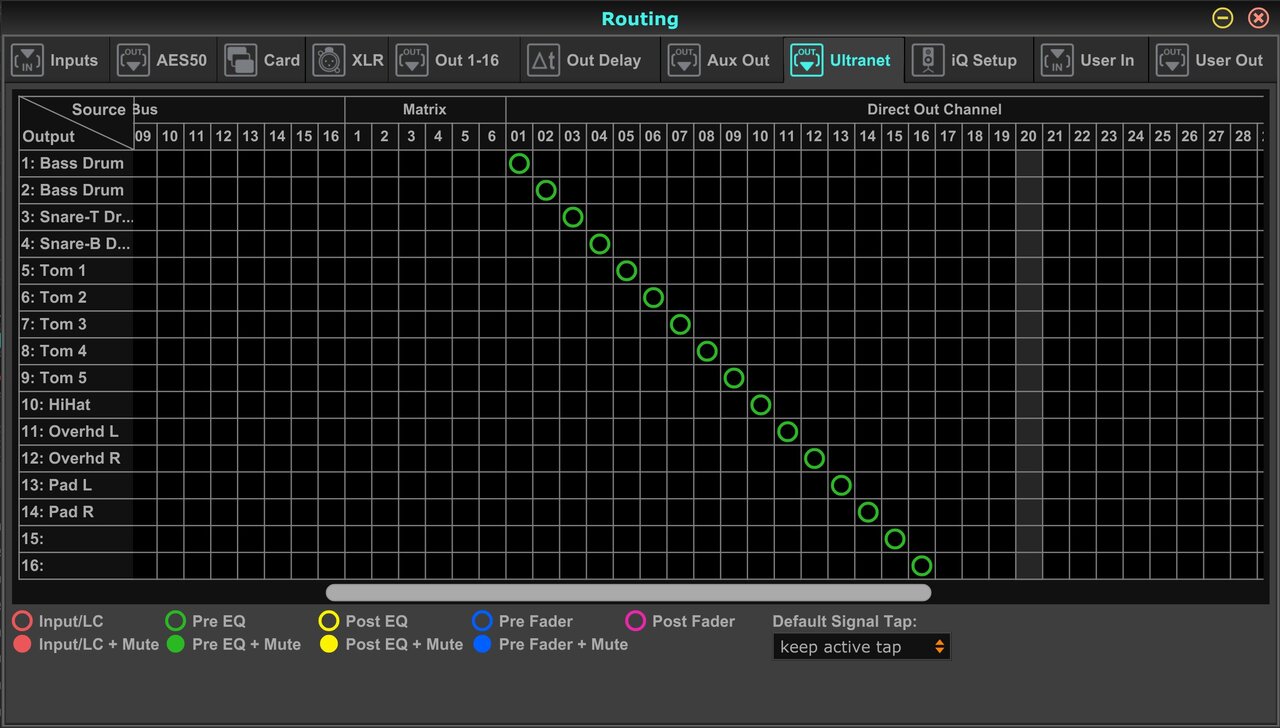The width and height of the screenshot is (1280, 728).
Task: Click the Input/LC + Mute filled red icon
Action: (22, 644)
